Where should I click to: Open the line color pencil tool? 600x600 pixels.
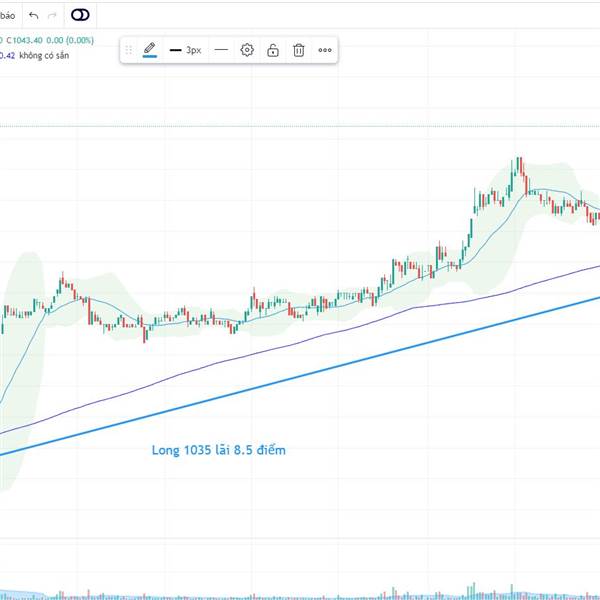[150, 50]
